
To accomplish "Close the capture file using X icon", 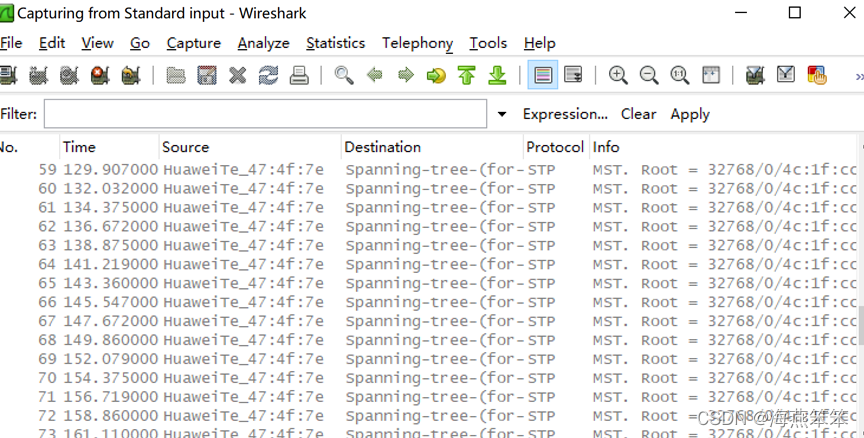I will (237, 75).
